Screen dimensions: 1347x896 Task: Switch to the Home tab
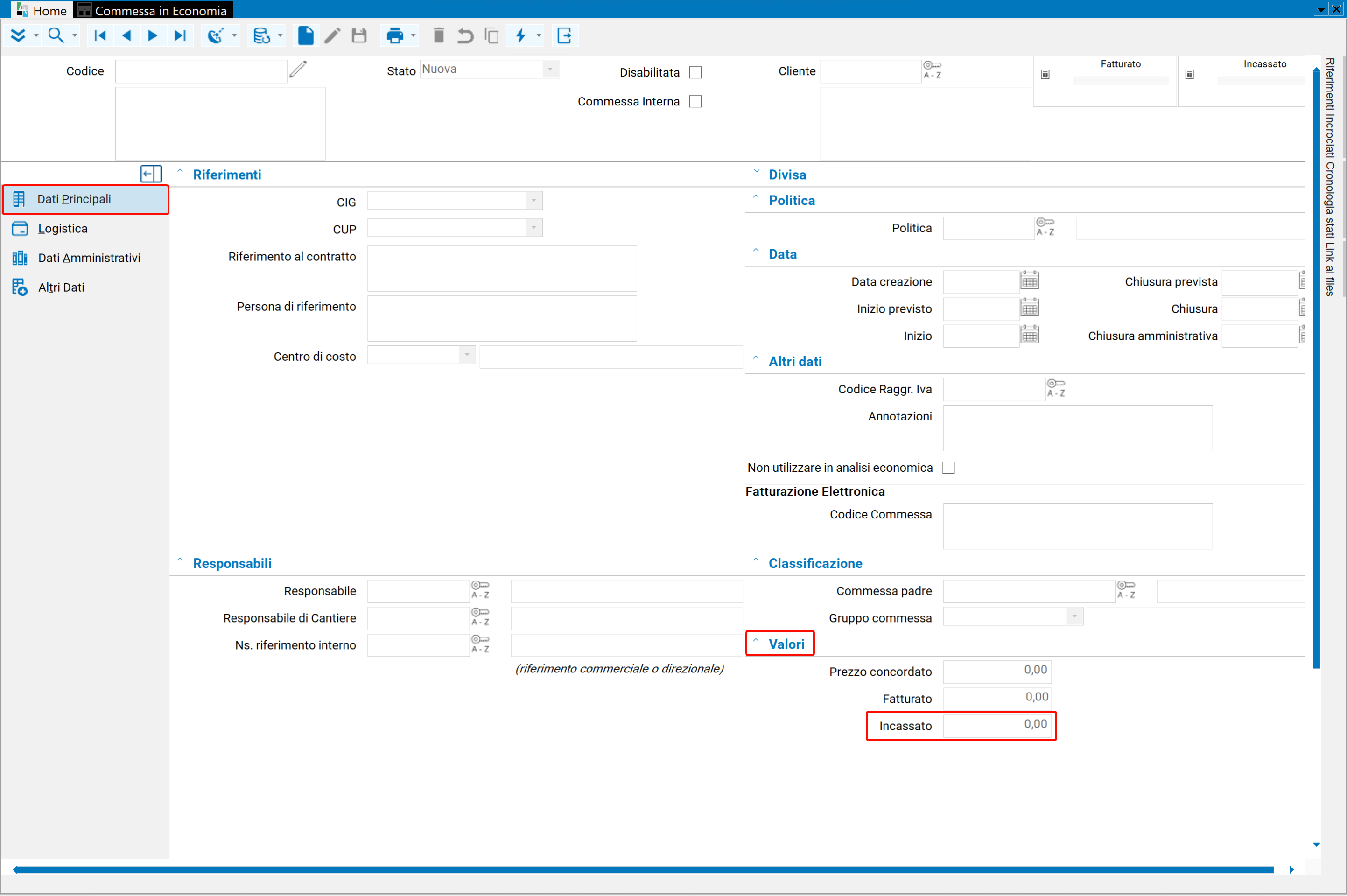(x=42, y=10)
